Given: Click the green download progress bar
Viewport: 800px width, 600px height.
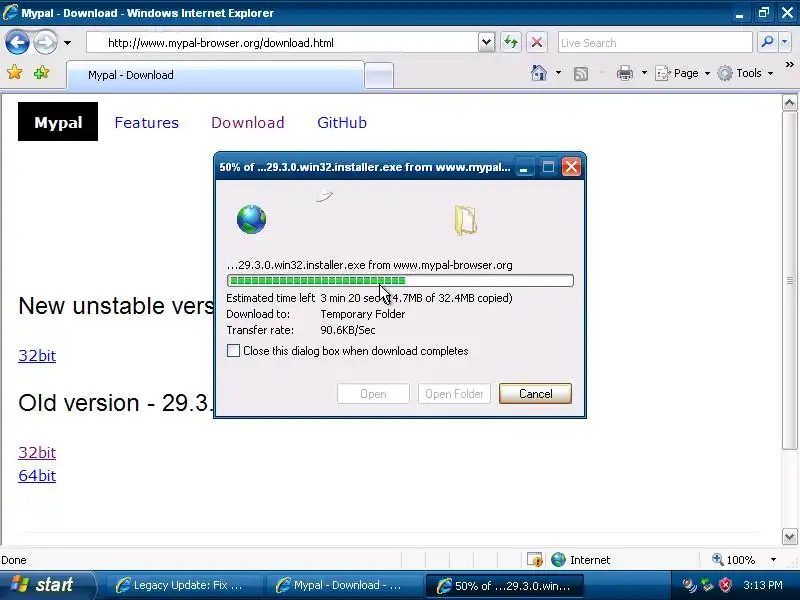Looking at the screenshot, I should point(400,280).
